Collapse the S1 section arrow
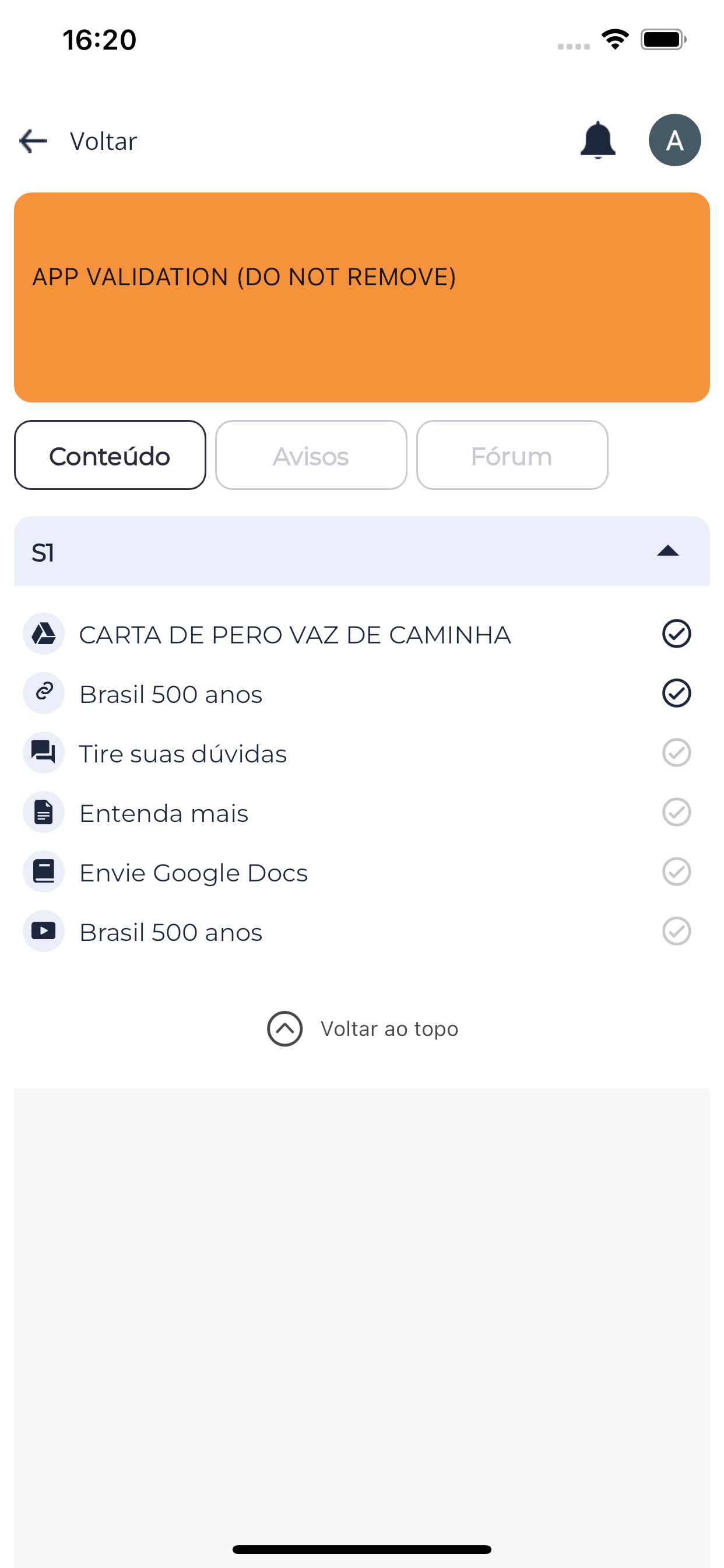724x1568 pixels. 667,551
